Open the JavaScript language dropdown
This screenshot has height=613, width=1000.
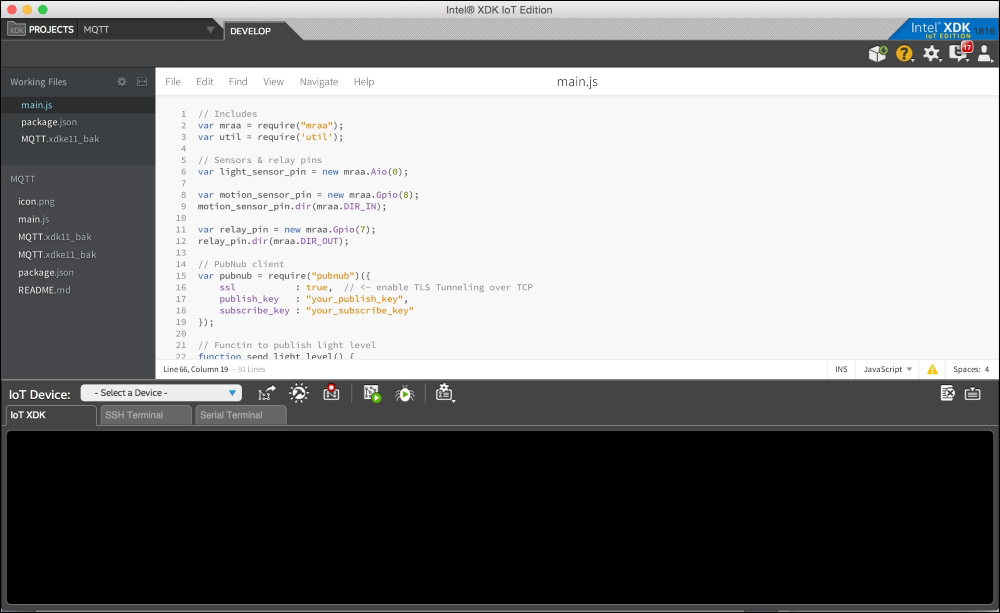[887, 369]
